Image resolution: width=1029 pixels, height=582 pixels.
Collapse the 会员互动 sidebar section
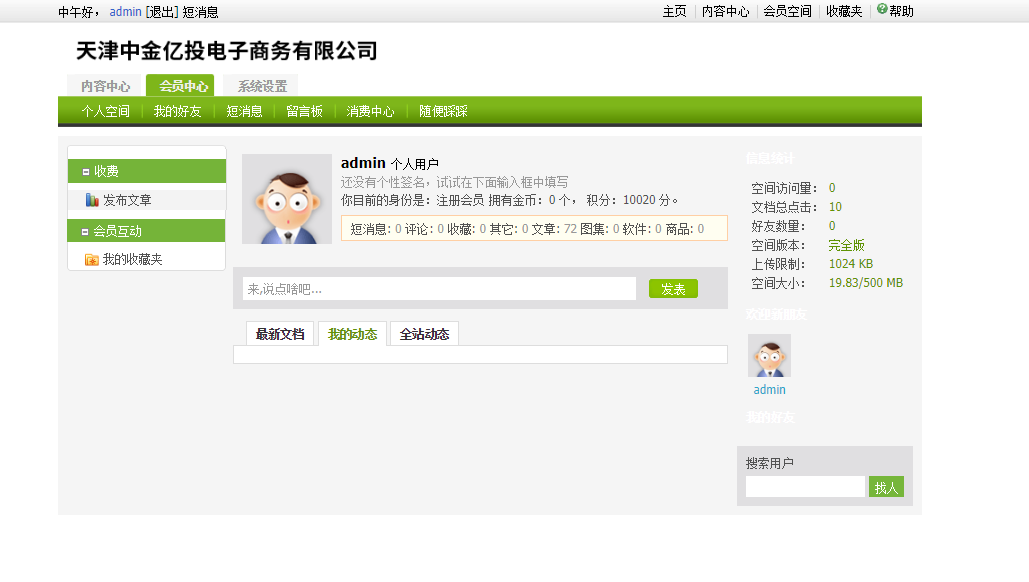click(86, 232)
